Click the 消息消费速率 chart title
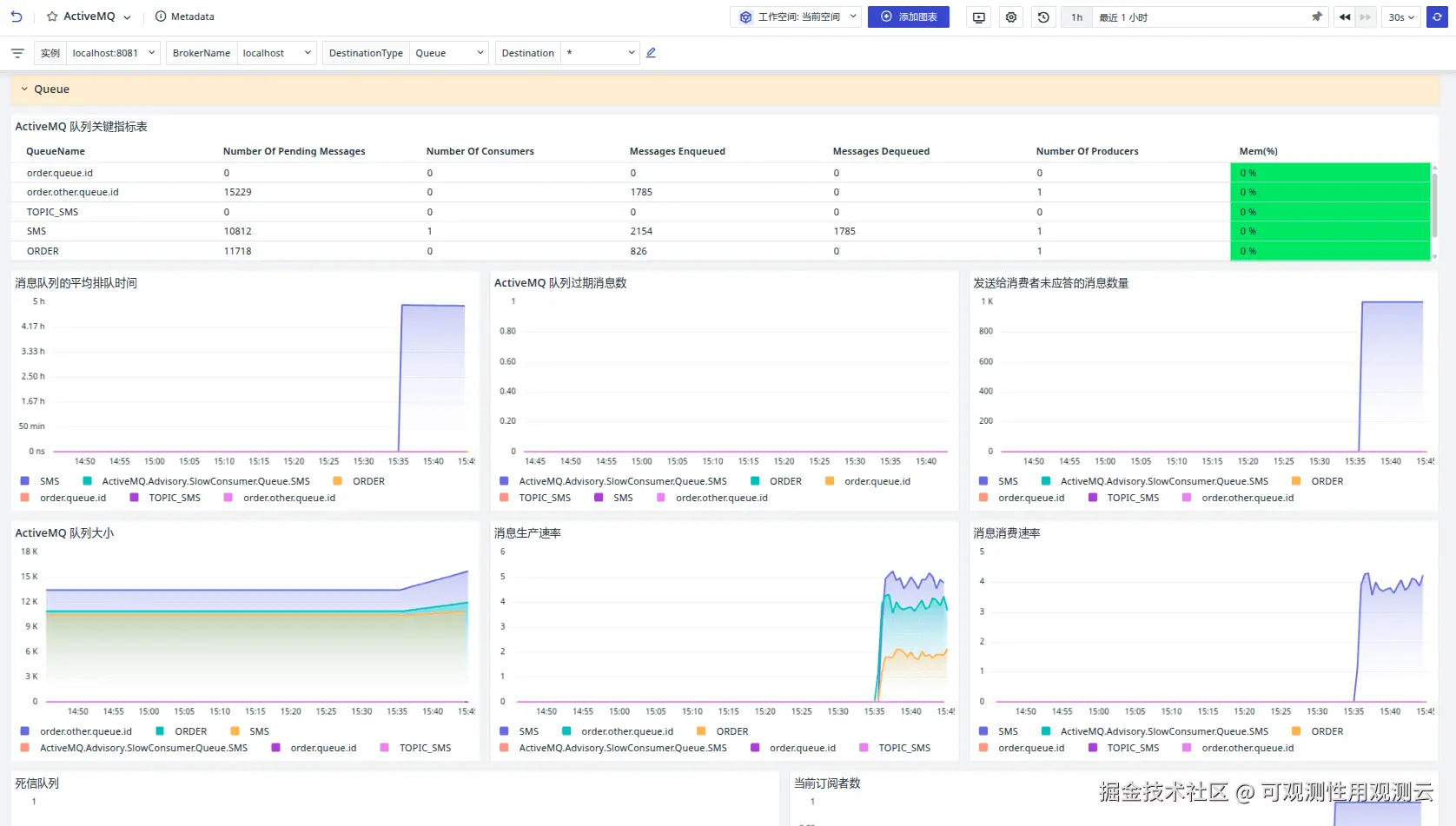This screenshot has width=1456, height=826. click(x=1007, y=533)
